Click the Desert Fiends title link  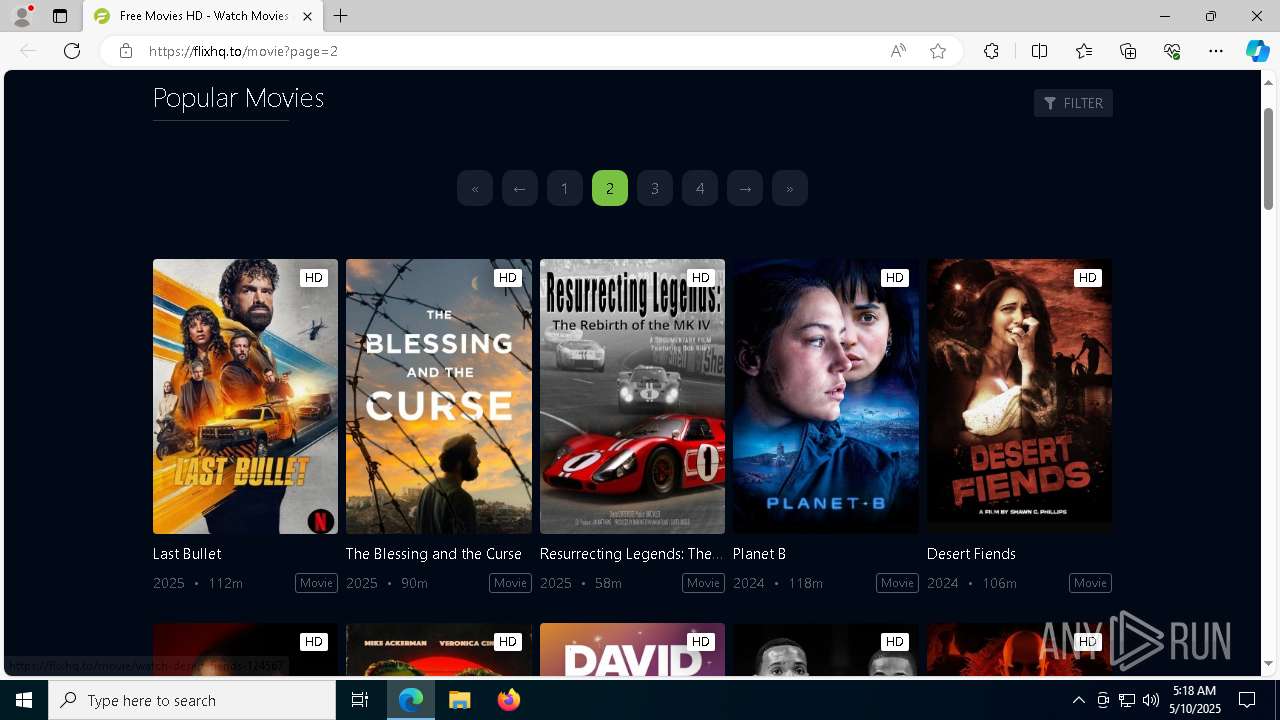pyautogui.click(x=971, y=553)
